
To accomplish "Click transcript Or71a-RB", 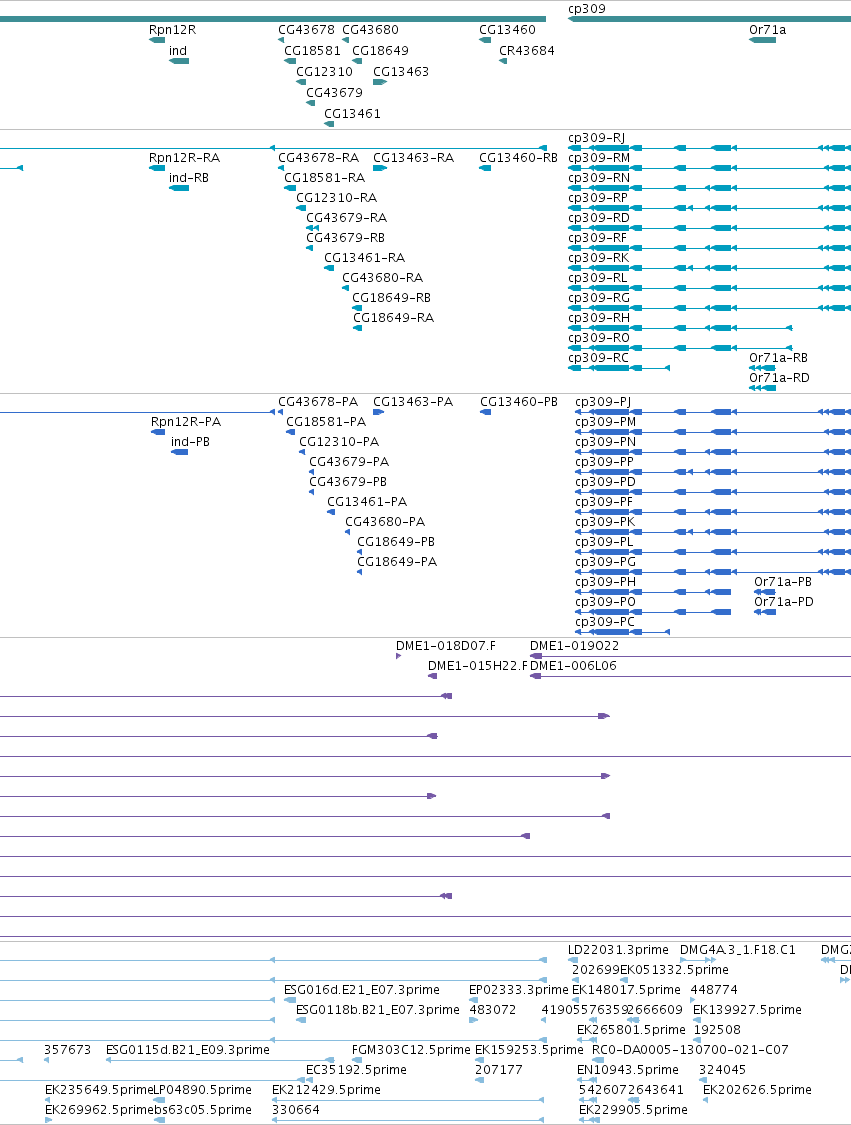I will pos(779,358).
